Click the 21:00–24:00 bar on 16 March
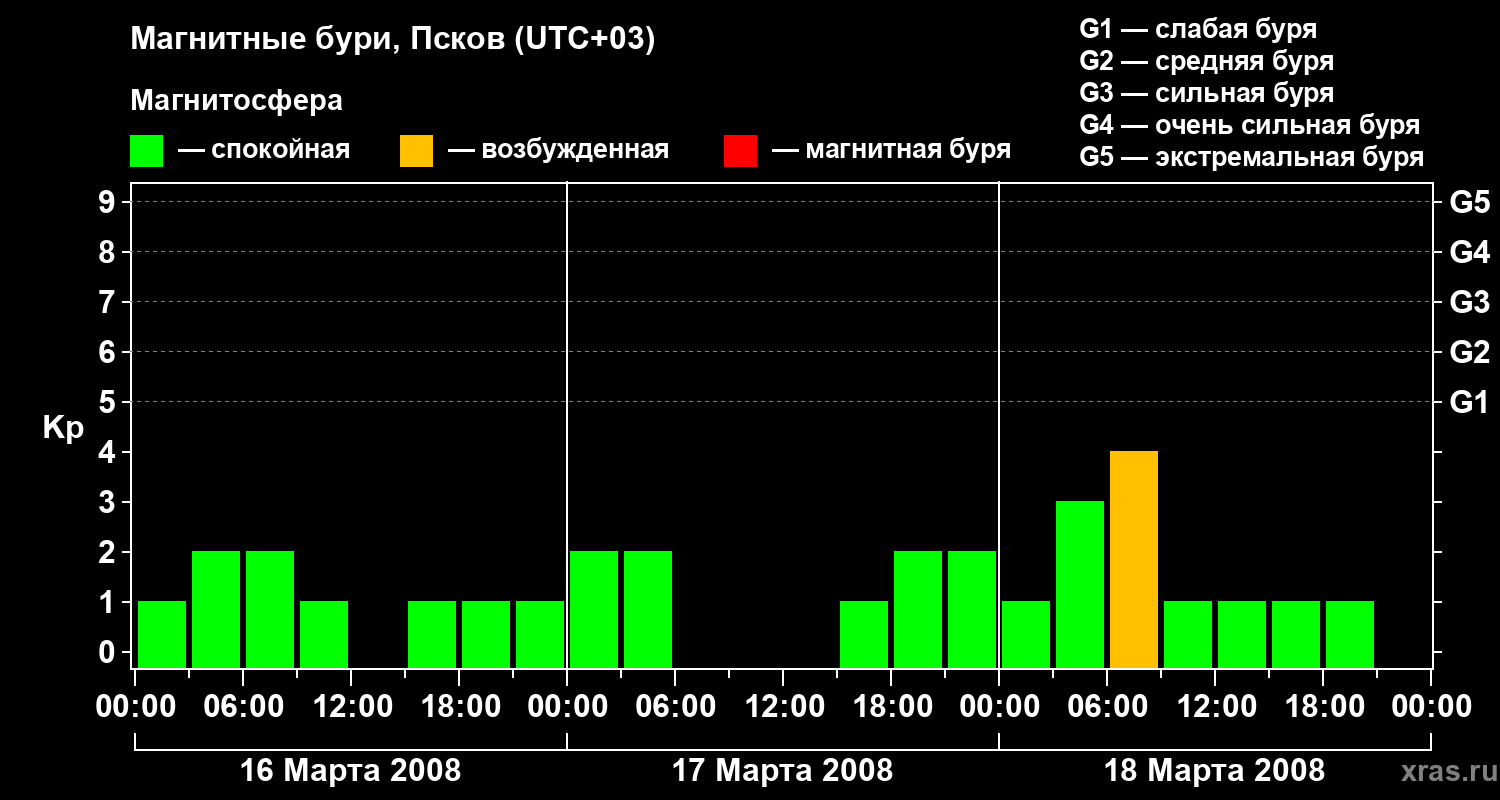 pos(540,635)
